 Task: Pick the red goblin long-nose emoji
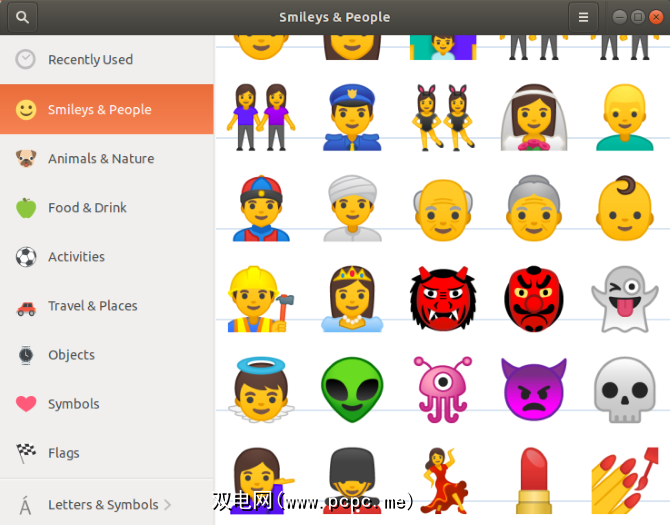click(x=534, y=299)
